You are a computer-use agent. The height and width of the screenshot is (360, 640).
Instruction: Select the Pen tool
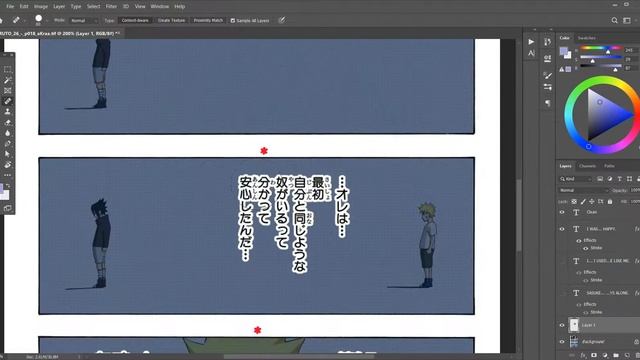pyautogui.click(x=7, y=143)
